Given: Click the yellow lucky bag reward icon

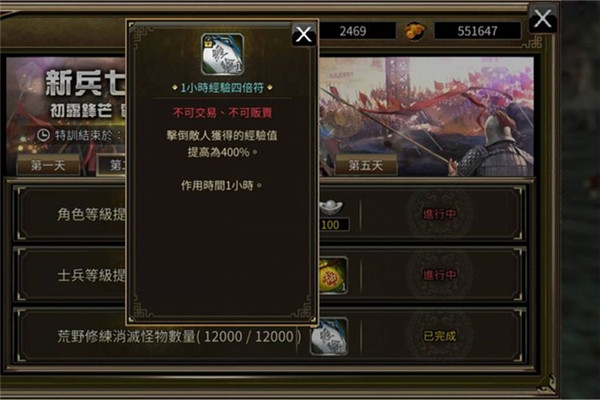Looking at the screenshot, I should click(333, 276).
